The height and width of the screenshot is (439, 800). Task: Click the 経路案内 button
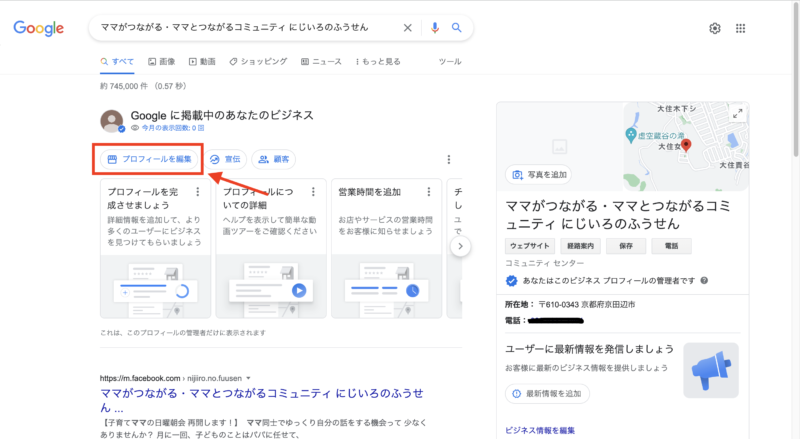(x=580, y=246)
